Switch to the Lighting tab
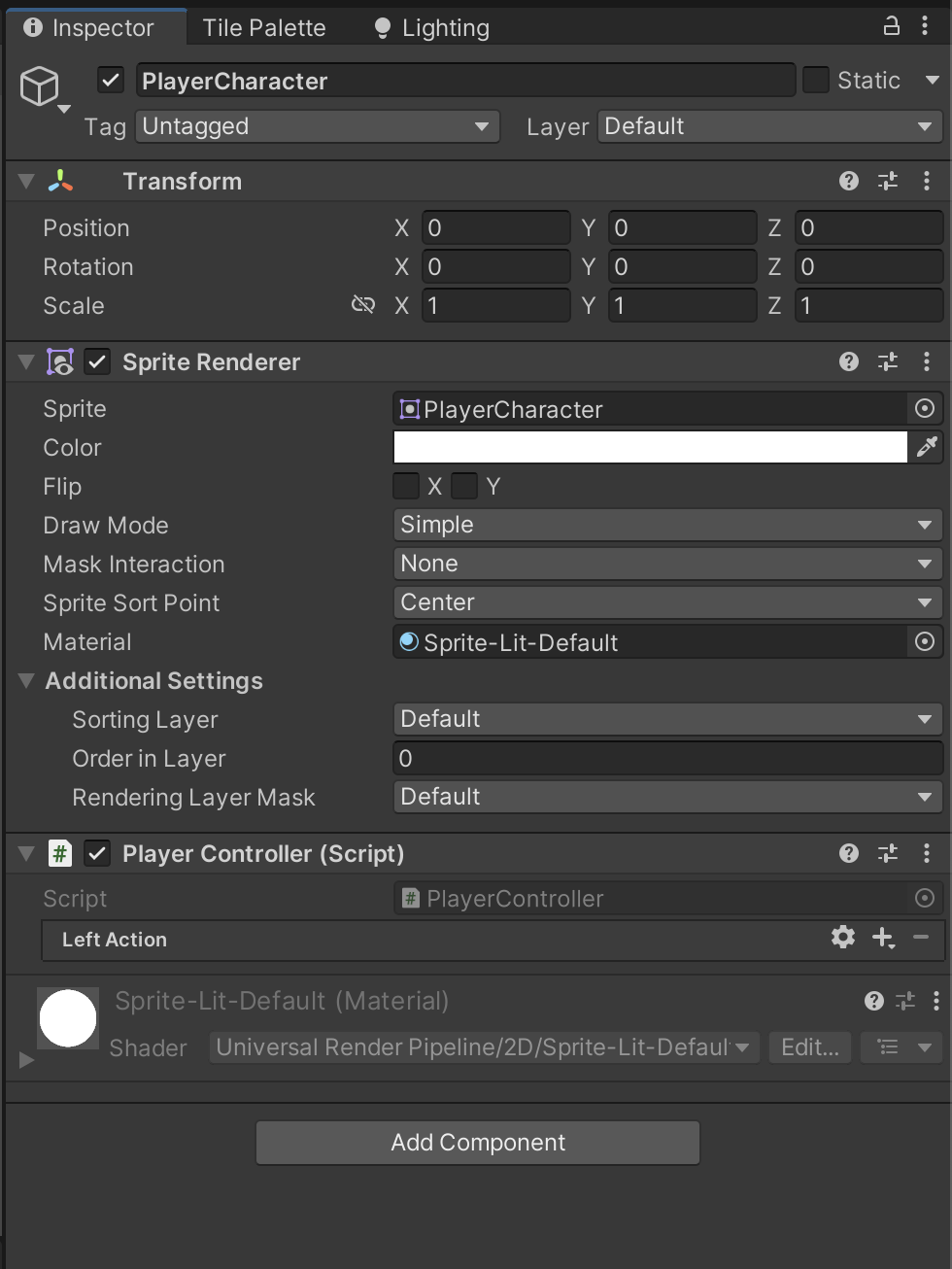The height and width of the screenshot is (1269, 952). click(x=432, y=28)
